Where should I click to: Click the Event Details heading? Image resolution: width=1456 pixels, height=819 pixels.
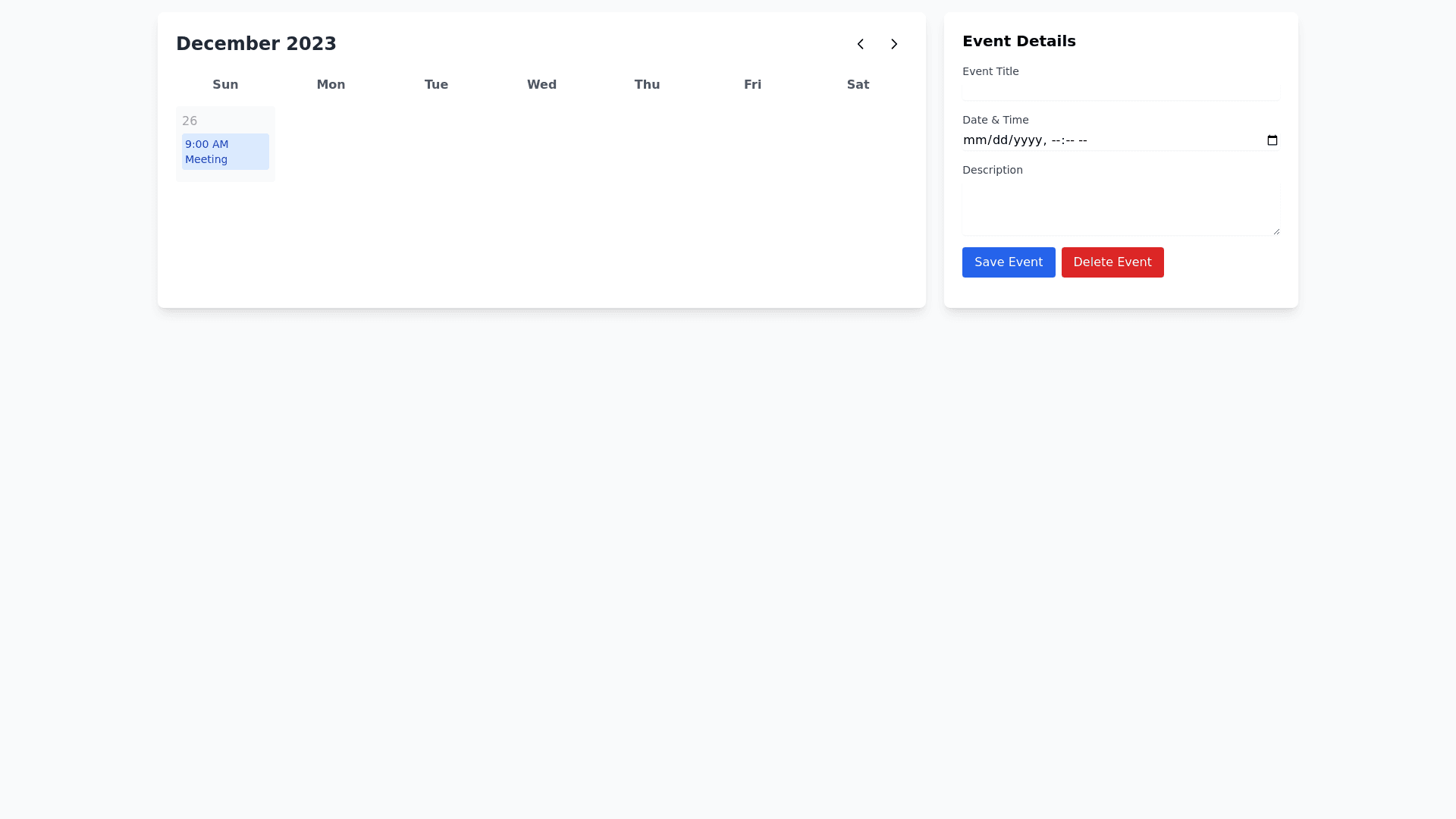1019,41
